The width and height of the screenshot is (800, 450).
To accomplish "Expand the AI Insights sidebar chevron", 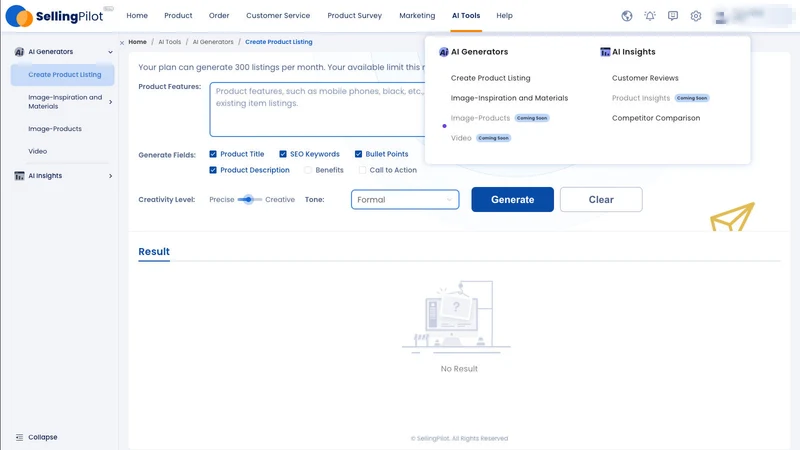I will point(110,176).
